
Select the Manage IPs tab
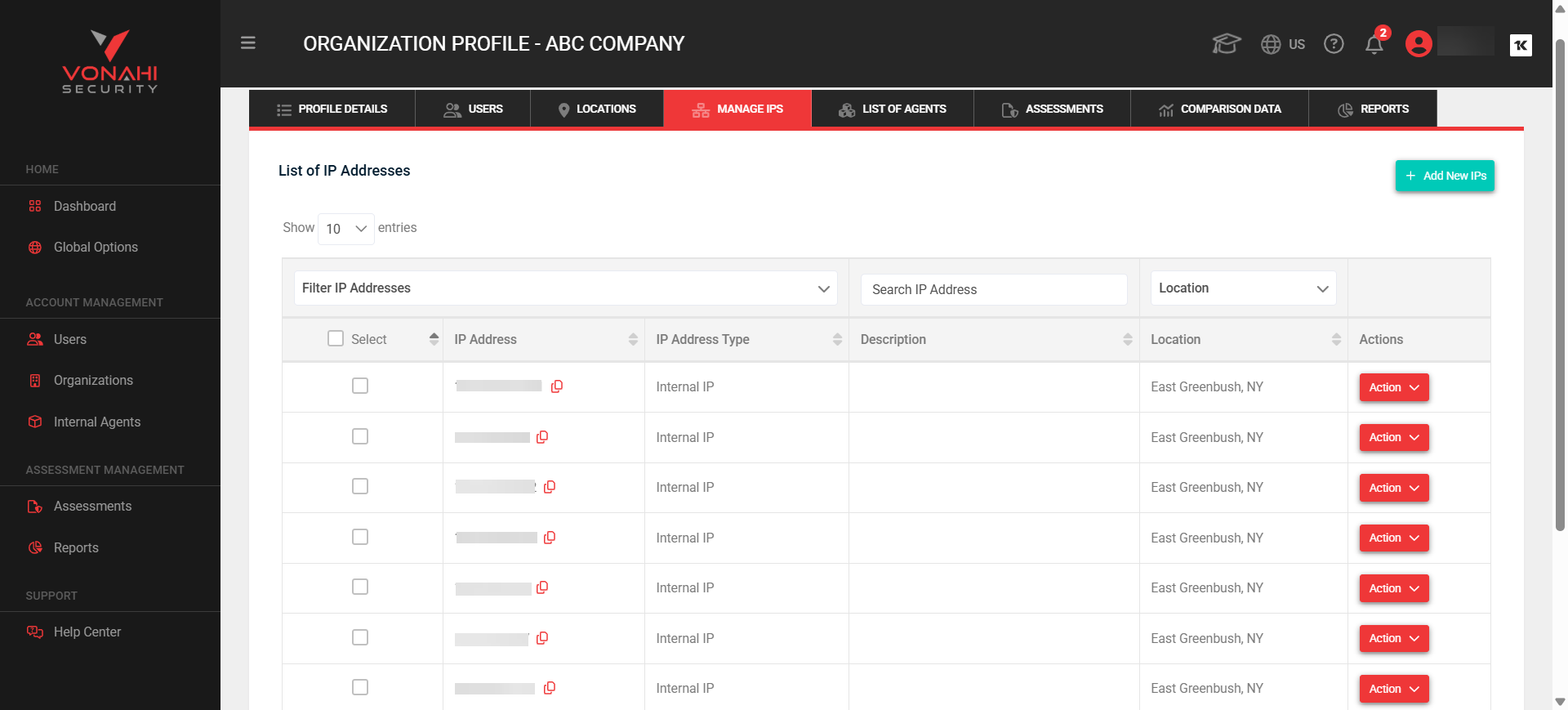point(737,109)
